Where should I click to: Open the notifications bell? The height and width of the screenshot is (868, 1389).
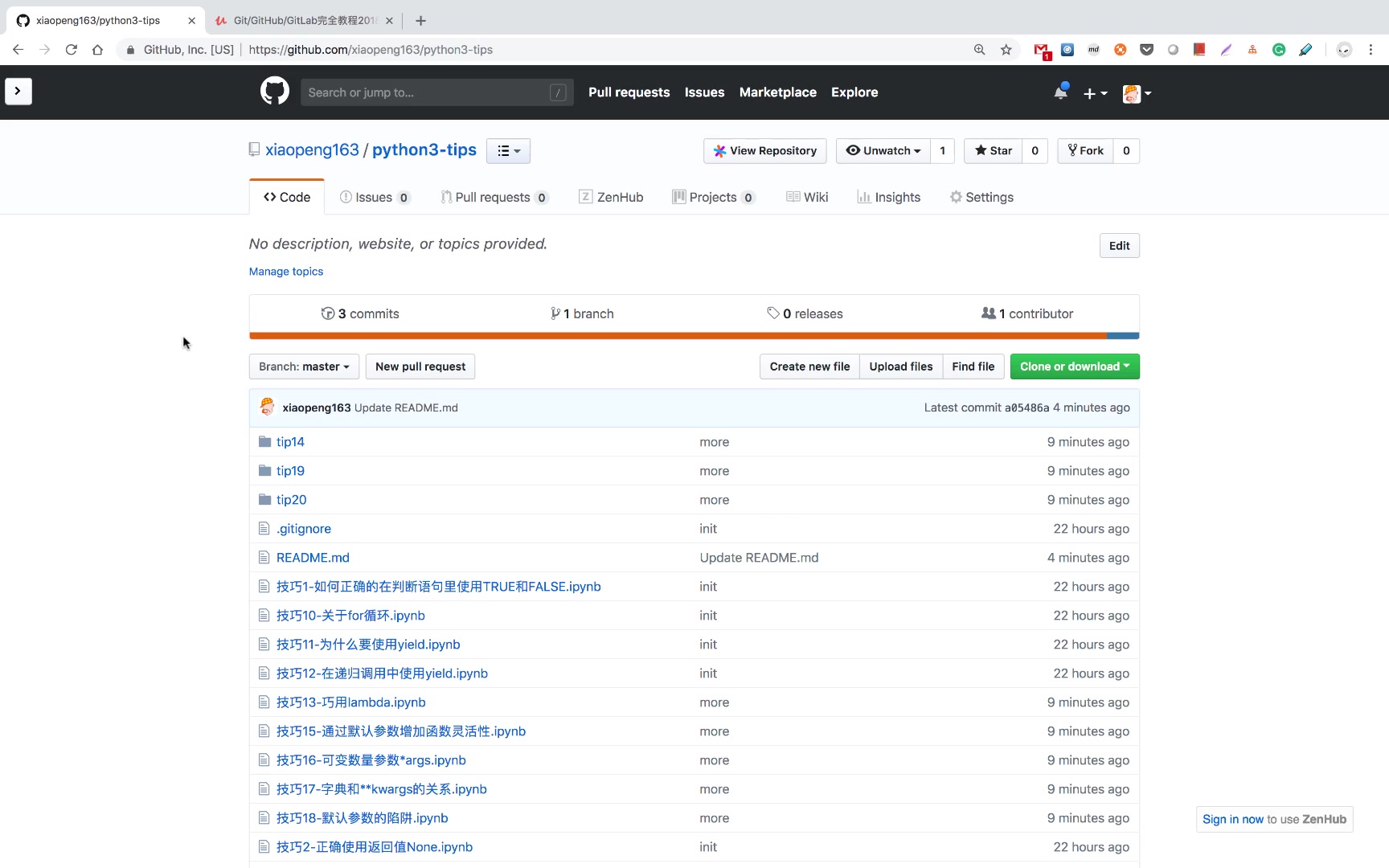point(1061,92)
